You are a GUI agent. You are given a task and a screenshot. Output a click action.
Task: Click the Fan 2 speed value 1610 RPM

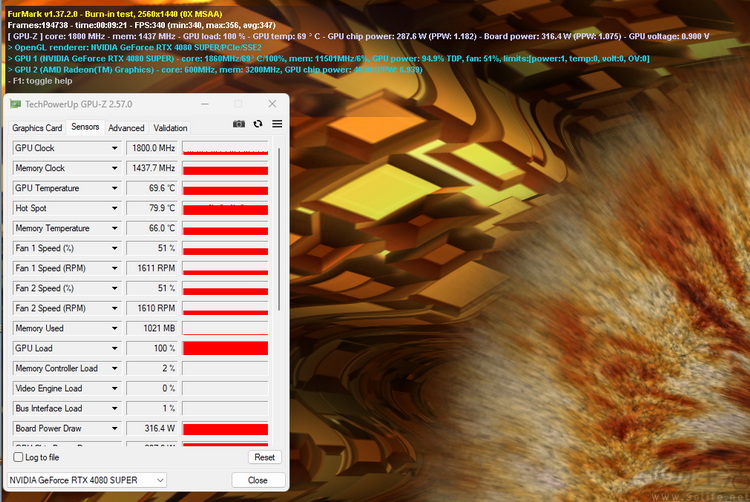tap(152, 308)
